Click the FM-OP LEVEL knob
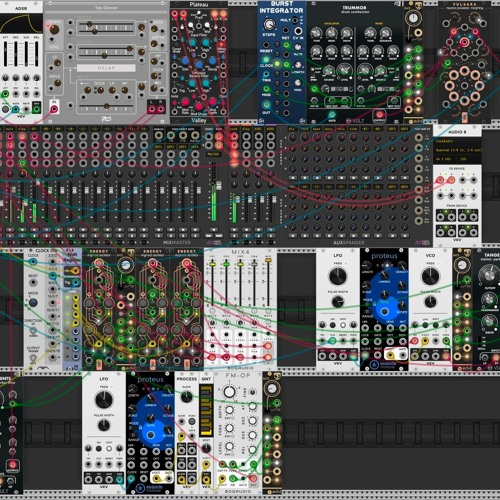The height and width of the screenshot is (500, 500). tap(229, 446)
